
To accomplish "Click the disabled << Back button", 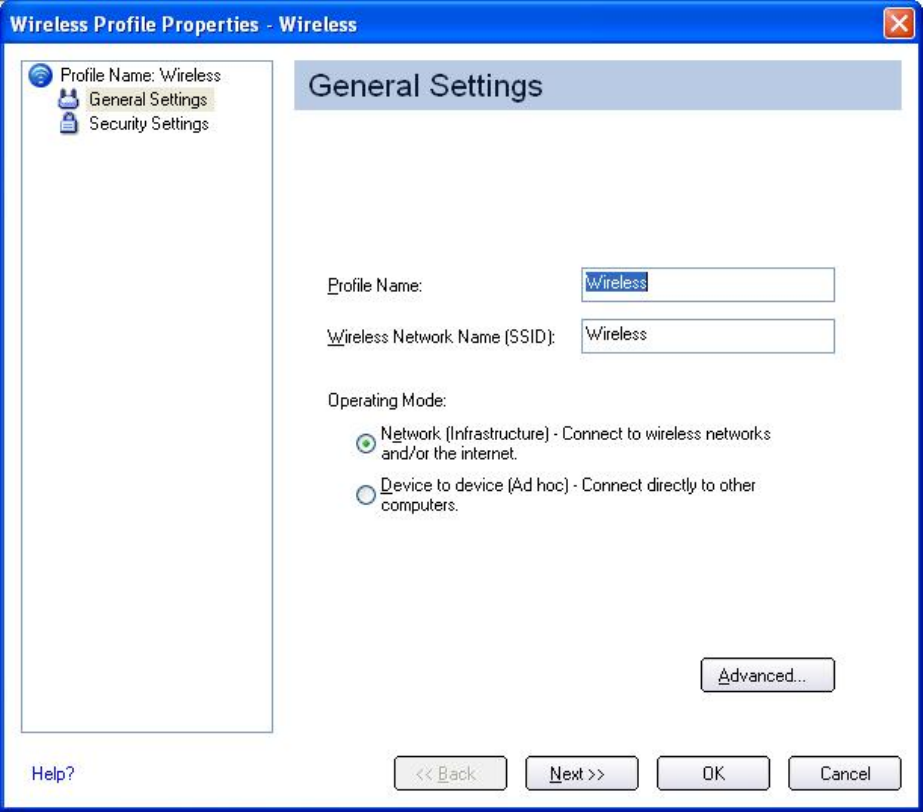I will [450, 773].
